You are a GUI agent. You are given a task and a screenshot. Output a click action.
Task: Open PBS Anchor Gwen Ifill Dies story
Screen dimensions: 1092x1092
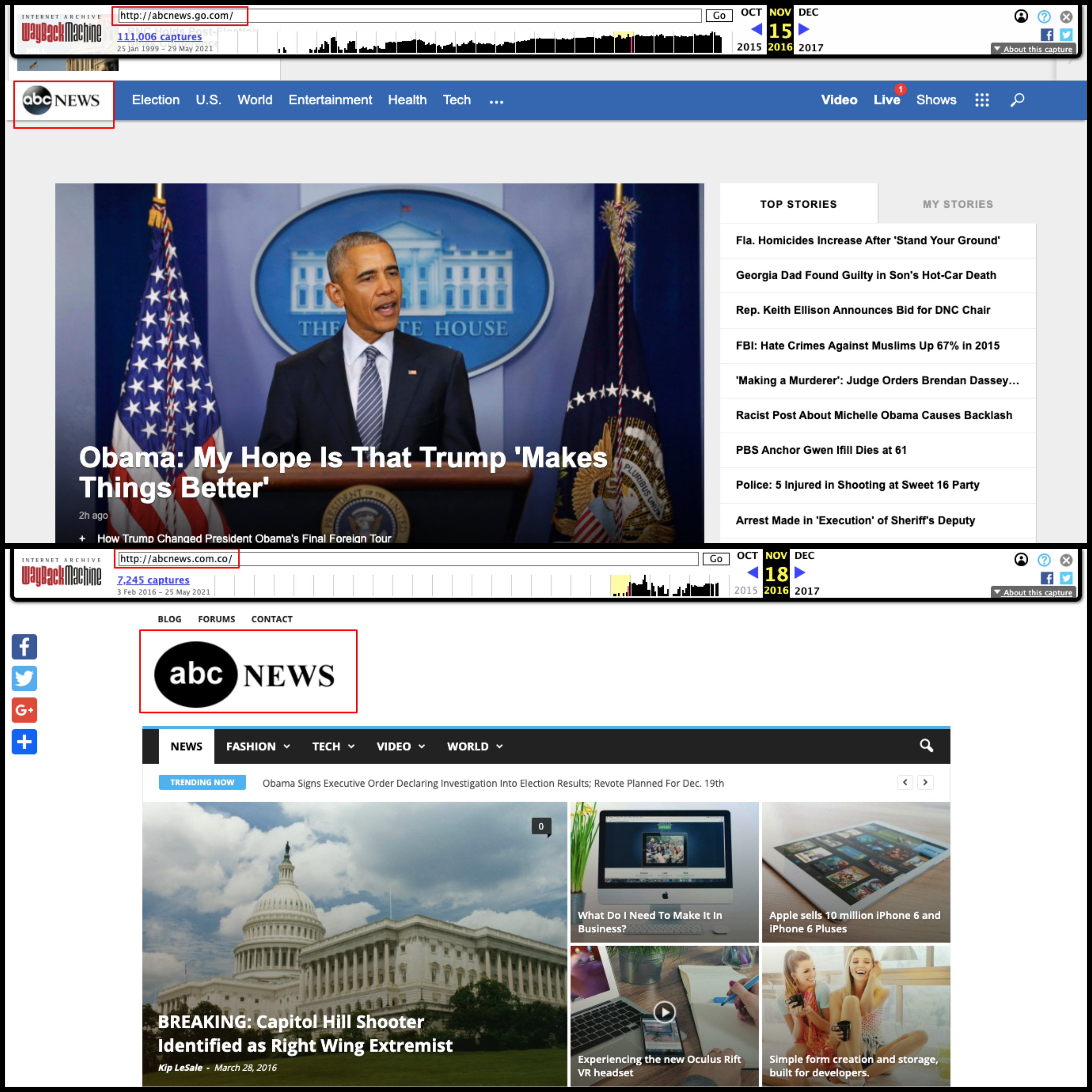point(821,450)
